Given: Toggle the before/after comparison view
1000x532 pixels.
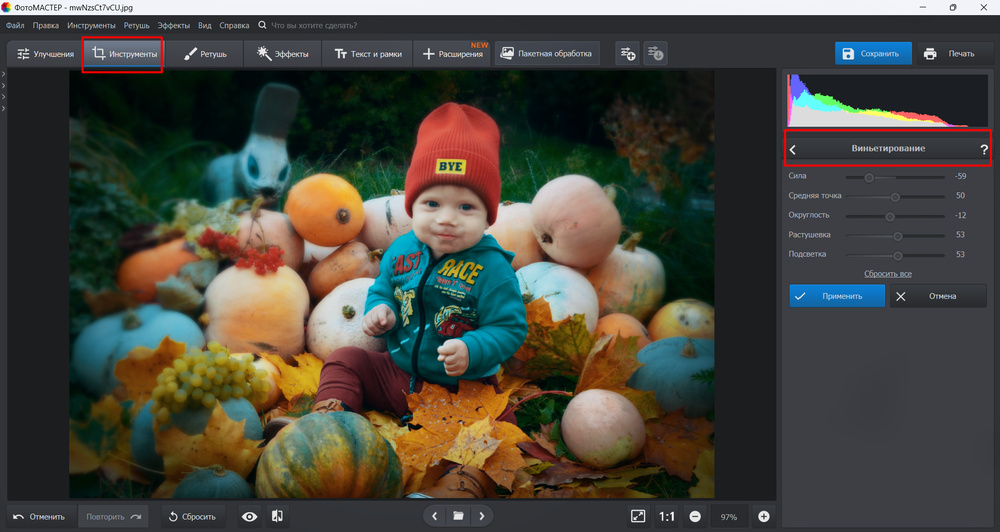Looking at the screenshot, I should [277, 516].
